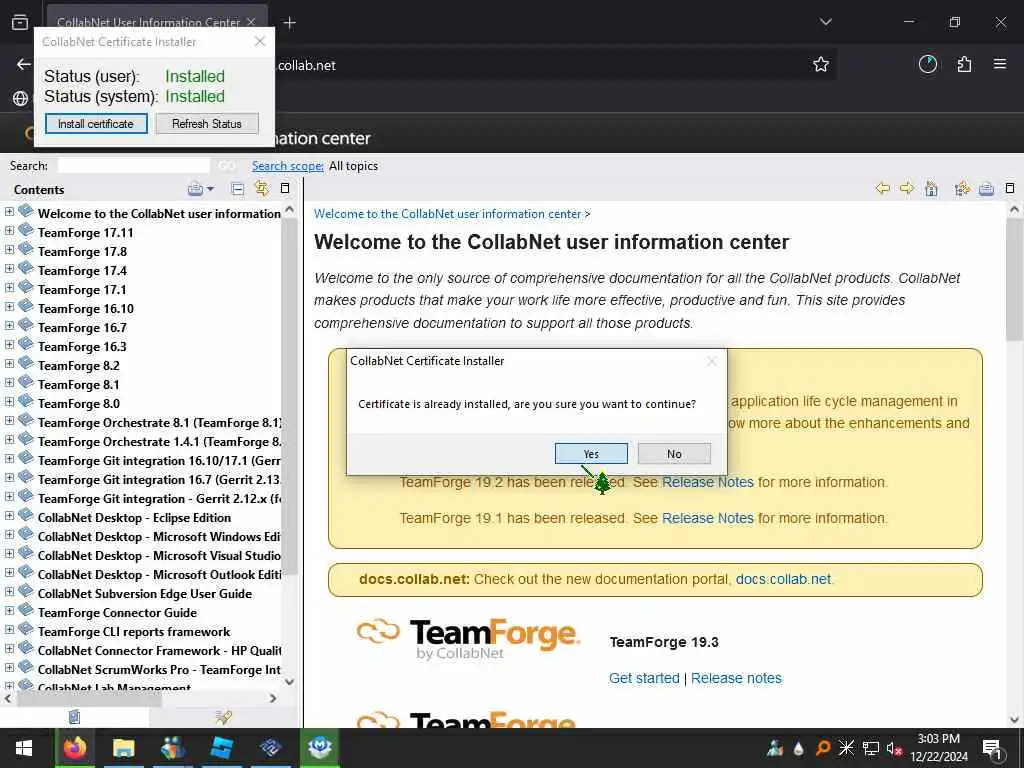The image size is (1024, 768).
Task: Open Release Notes link for TeamForge 19.1
Action: (x=707, y=518)
